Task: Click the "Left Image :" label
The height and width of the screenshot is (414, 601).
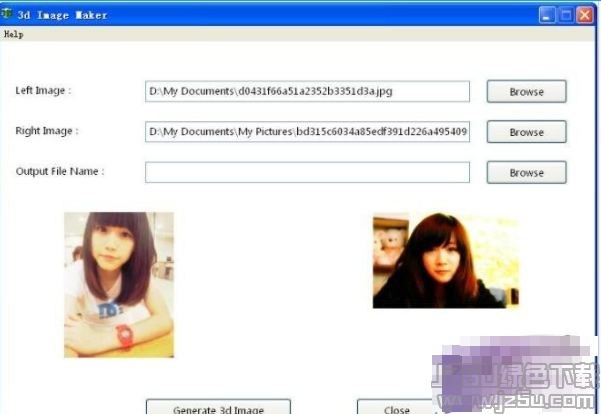Action: pyautogui.click(x=43, y=91)
